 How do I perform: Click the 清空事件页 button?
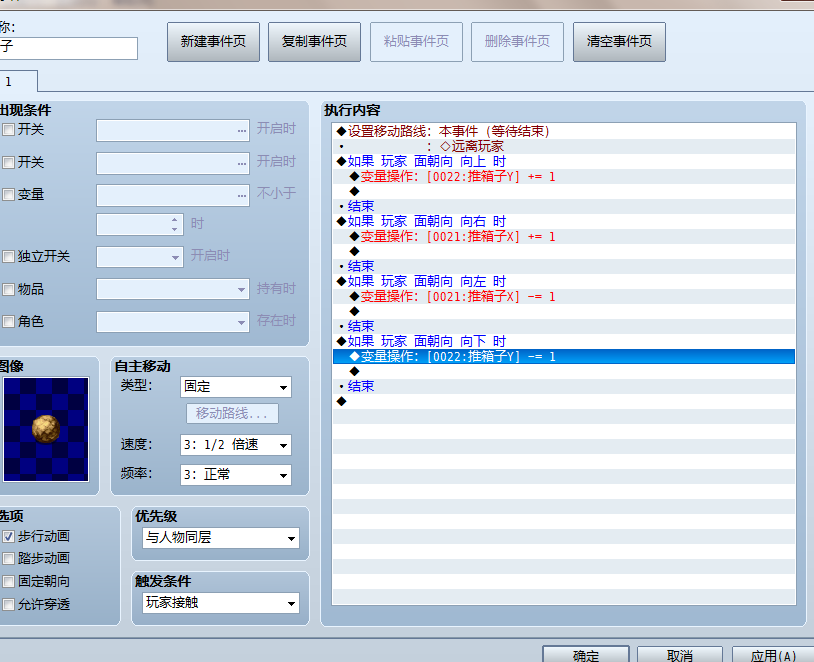(619, 42)
